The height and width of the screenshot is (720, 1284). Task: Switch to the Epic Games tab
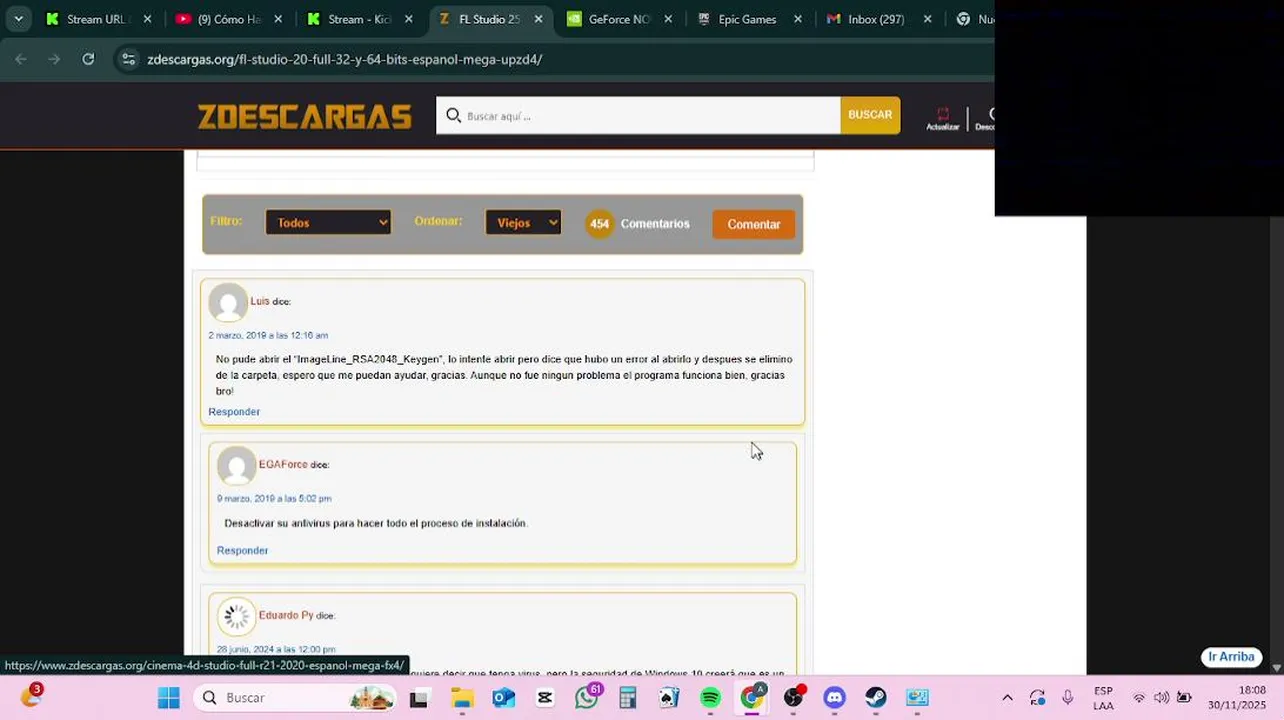[749, 19]
